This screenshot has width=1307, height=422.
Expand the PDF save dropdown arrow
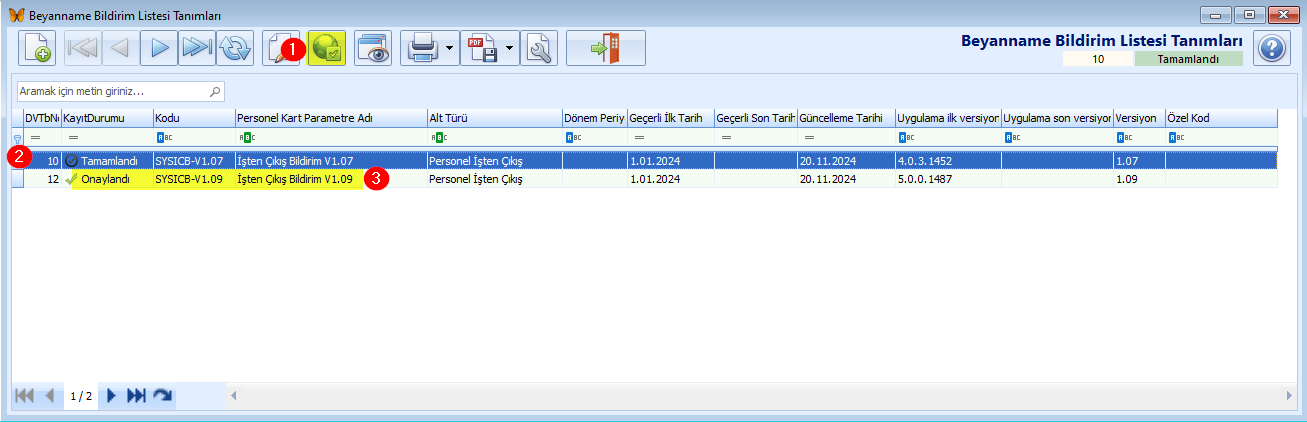[510, 48]
